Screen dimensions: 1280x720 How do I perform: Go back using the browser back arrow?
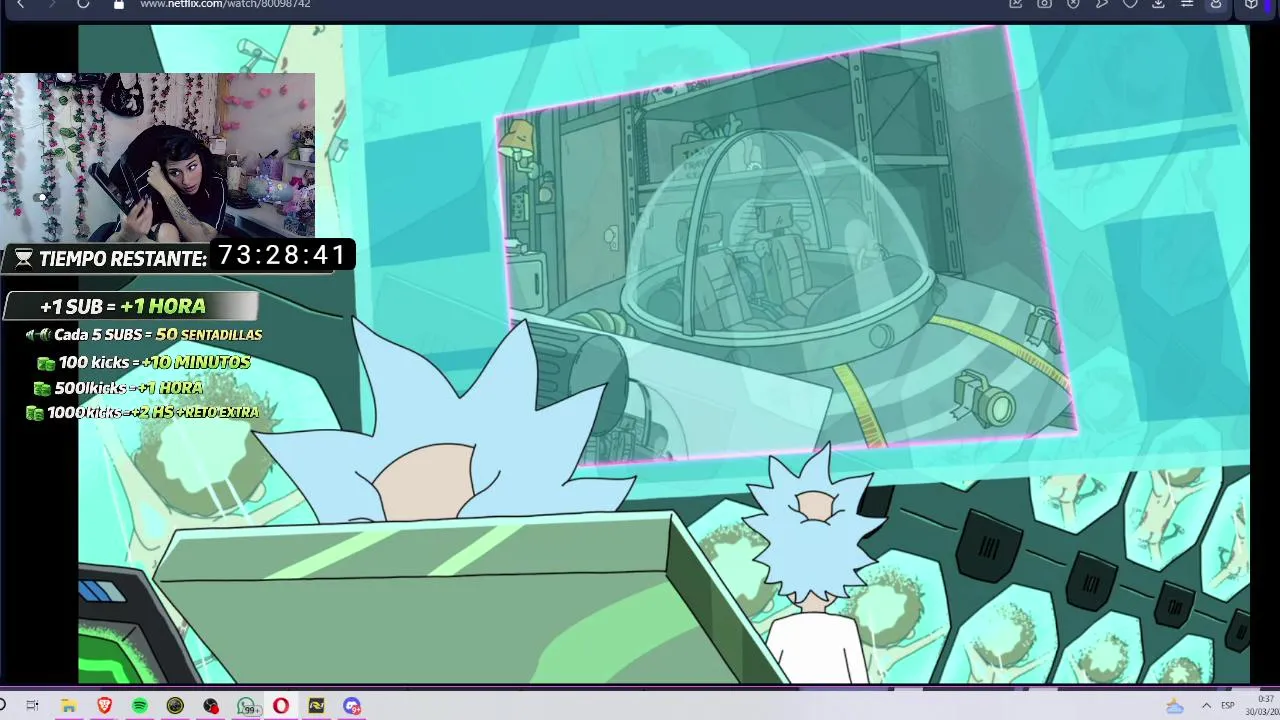click(20, 4)
